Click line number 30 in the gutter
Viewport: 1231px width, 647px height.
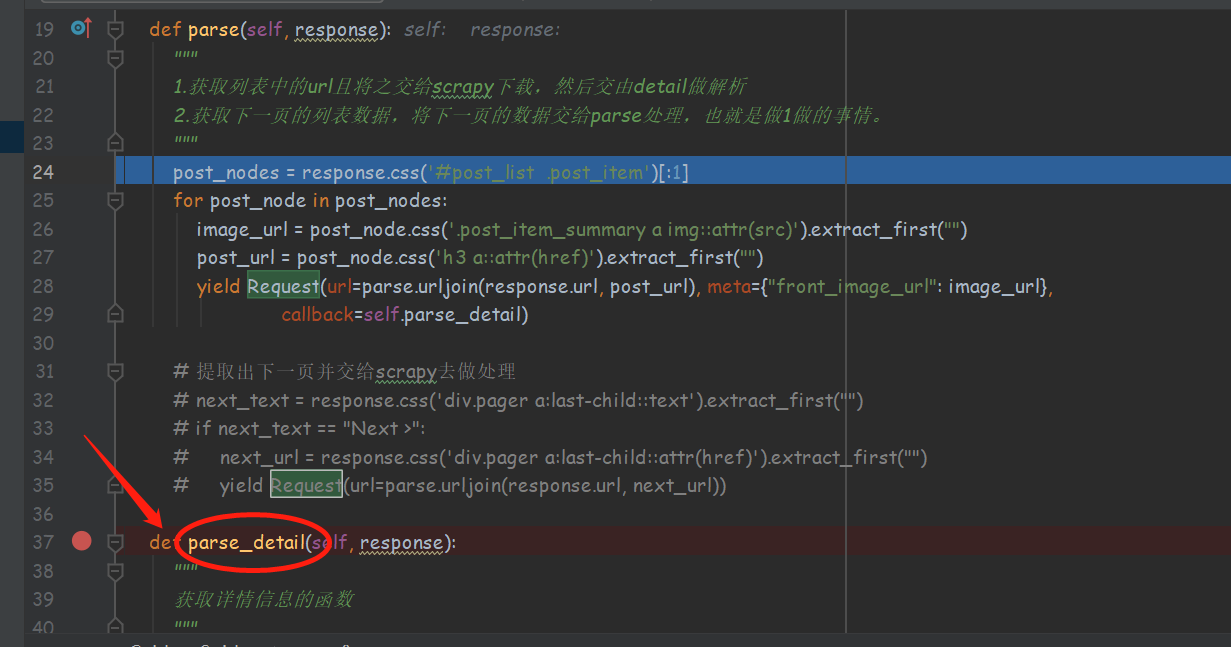click(43, 343)
